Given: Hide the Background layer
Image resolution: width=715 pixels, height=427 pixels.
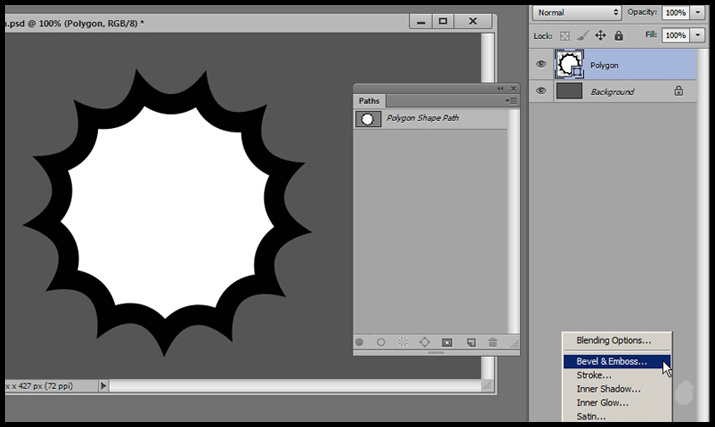Looking at the screenshot, I should 541,91.
